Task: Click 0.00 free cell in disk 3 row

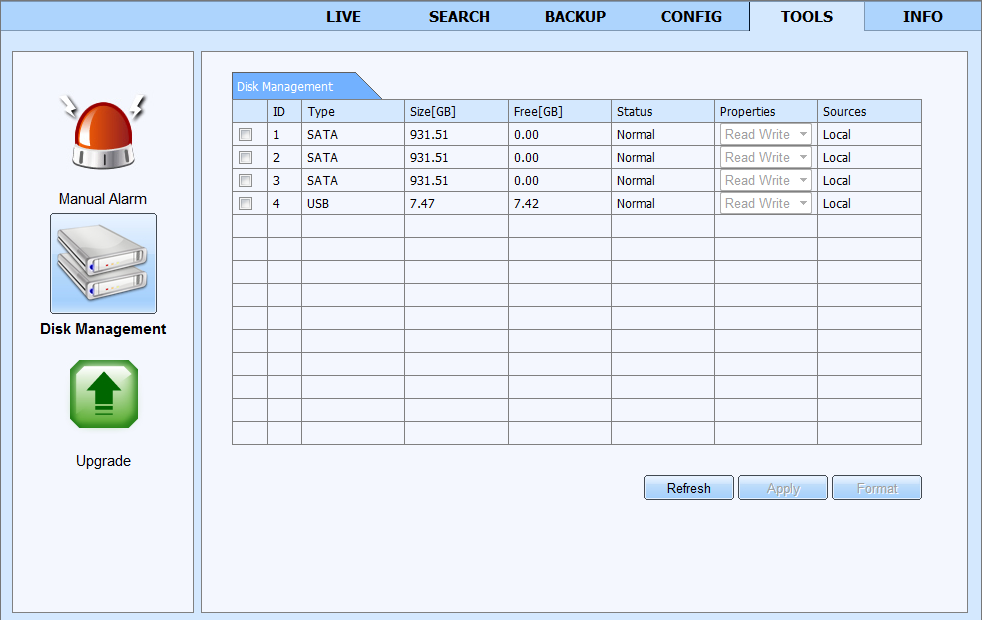Action: point(560,180)
